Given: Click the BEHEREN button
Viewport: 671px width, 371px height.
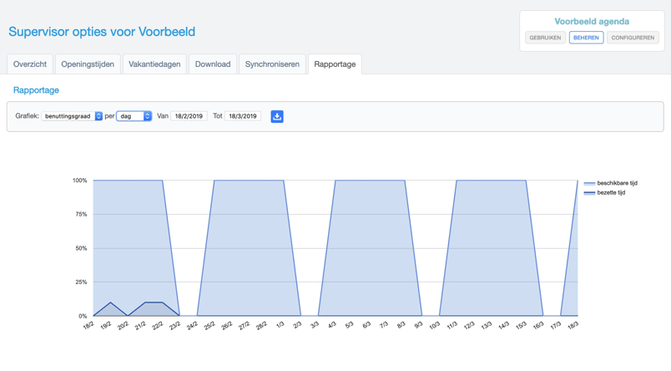Looking at the screenshot, I should (586, 38).
